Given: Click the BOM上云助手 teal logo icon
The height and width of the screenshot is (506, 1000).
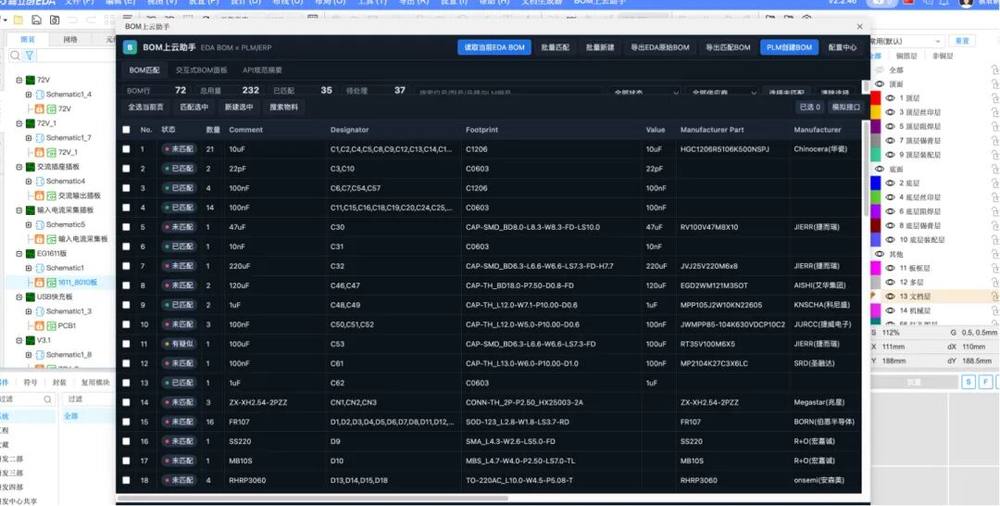Looking at the screenshot, I should [130, 47].
